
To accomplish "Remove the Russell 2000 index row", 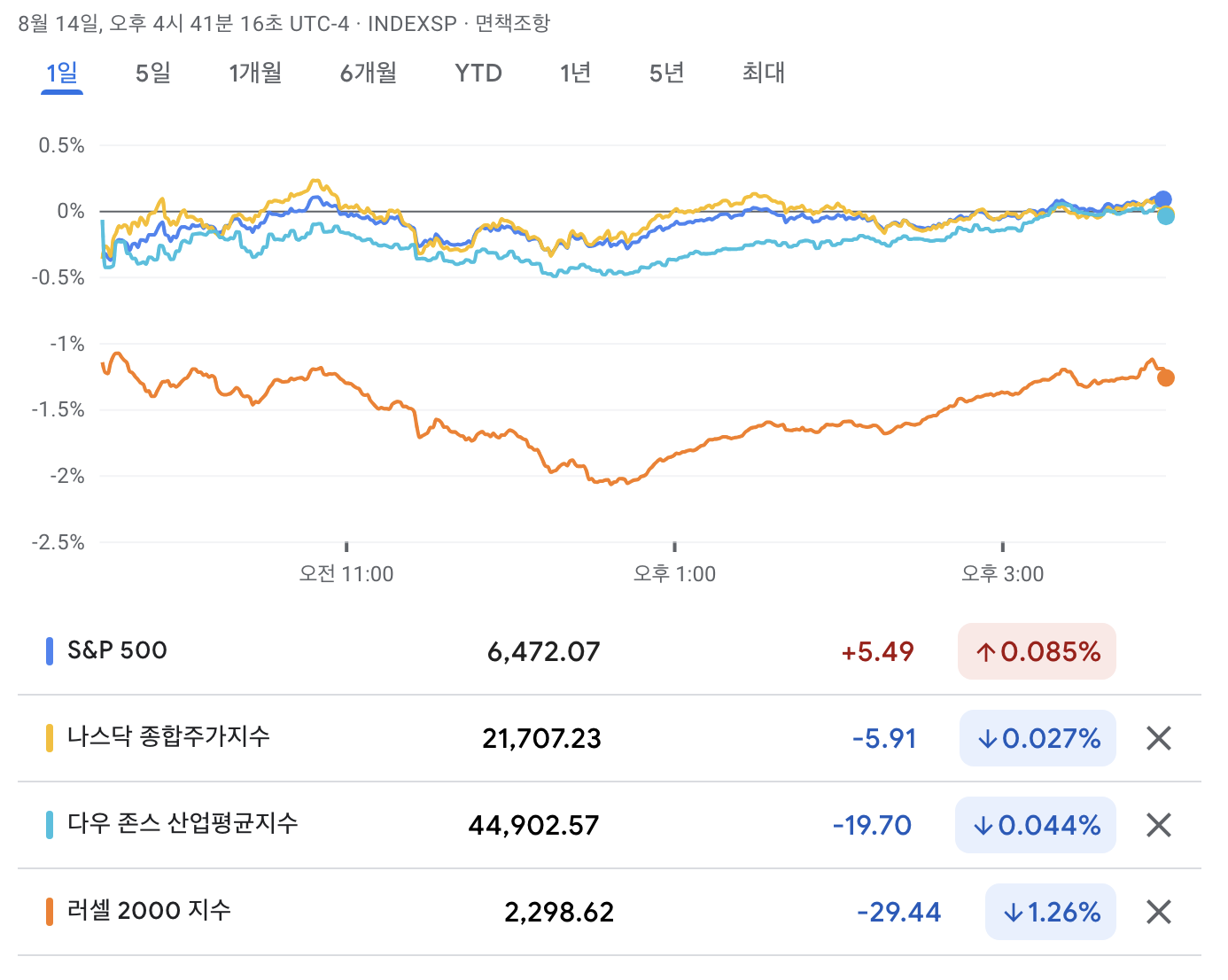I will (x=1159, y=912).
